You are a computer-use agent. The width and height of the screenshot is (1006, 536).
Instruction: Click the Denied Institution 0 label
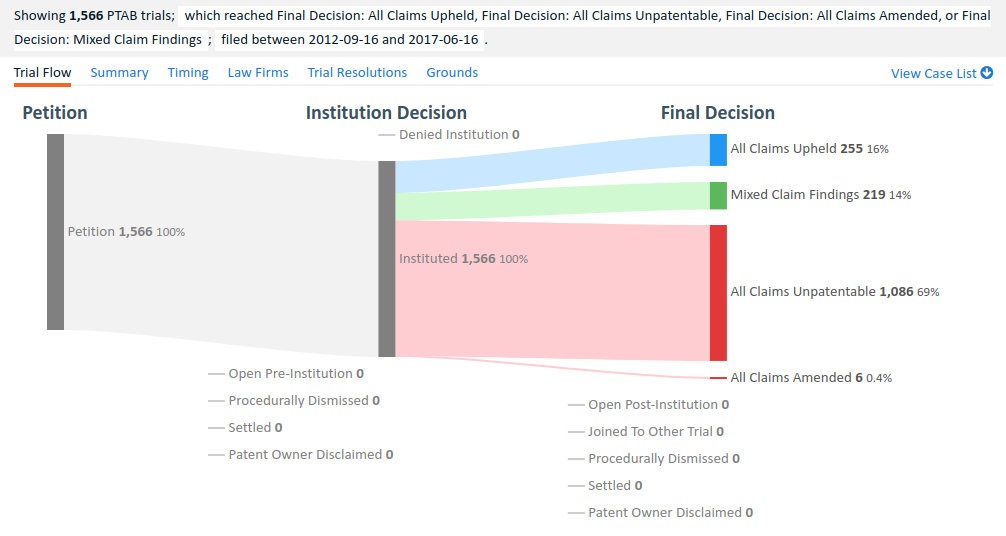click(458, 135)
